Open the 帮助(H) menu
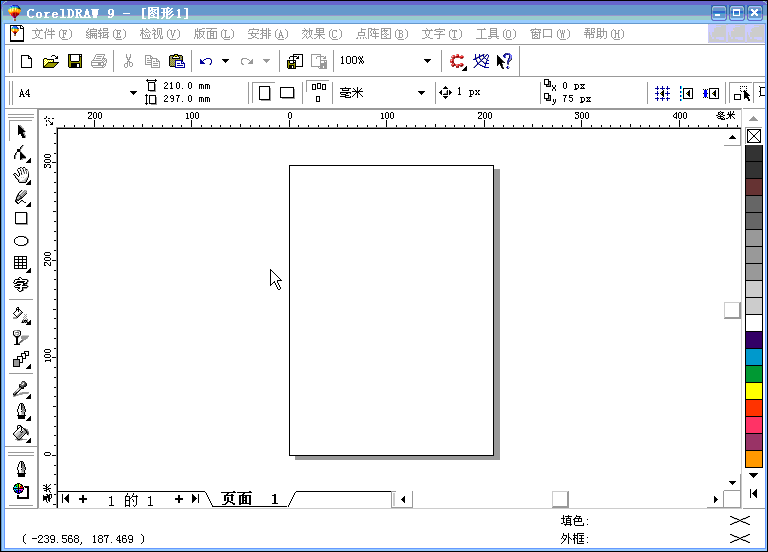The height and width of the screenshot is (552, 768). [x=603, y=34]
